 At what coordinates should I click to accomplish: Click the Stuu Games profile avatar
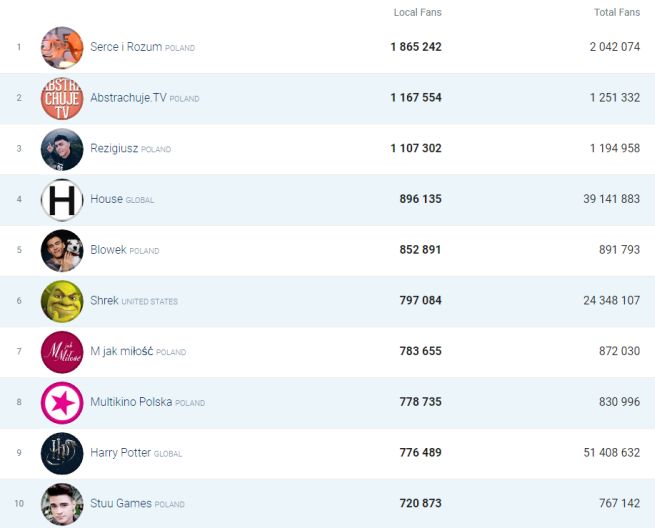click(62, 504)
